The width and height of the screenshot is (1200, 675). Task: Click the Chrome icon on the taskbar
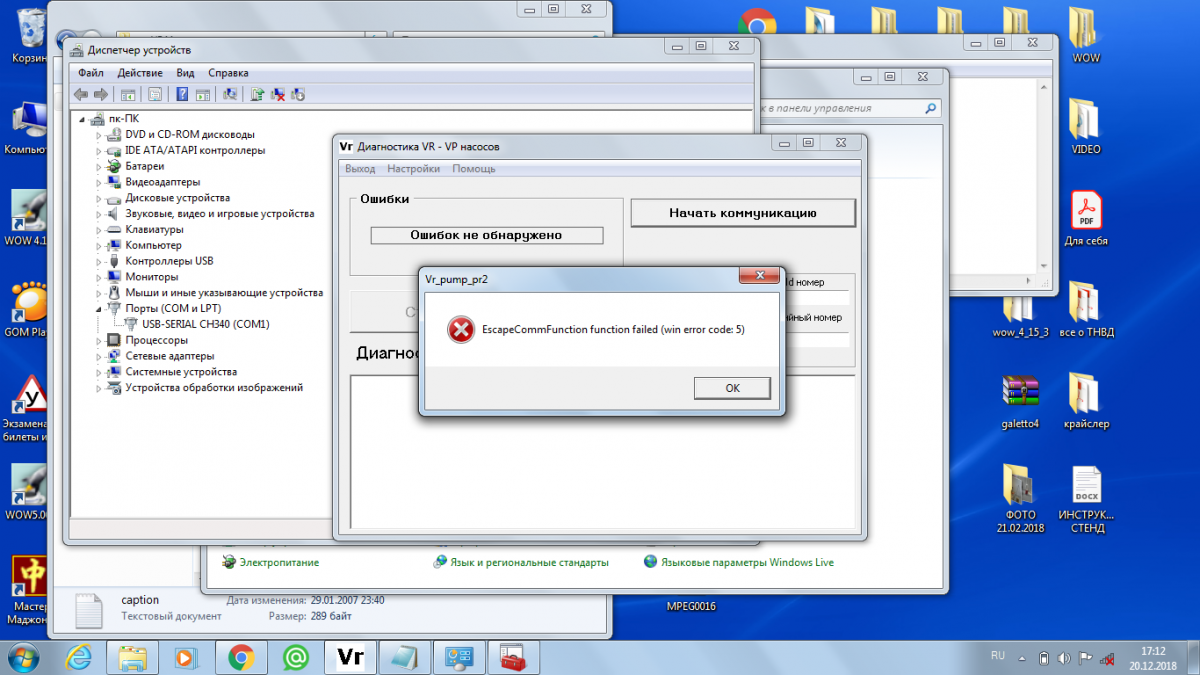click(x=240, y=657)
